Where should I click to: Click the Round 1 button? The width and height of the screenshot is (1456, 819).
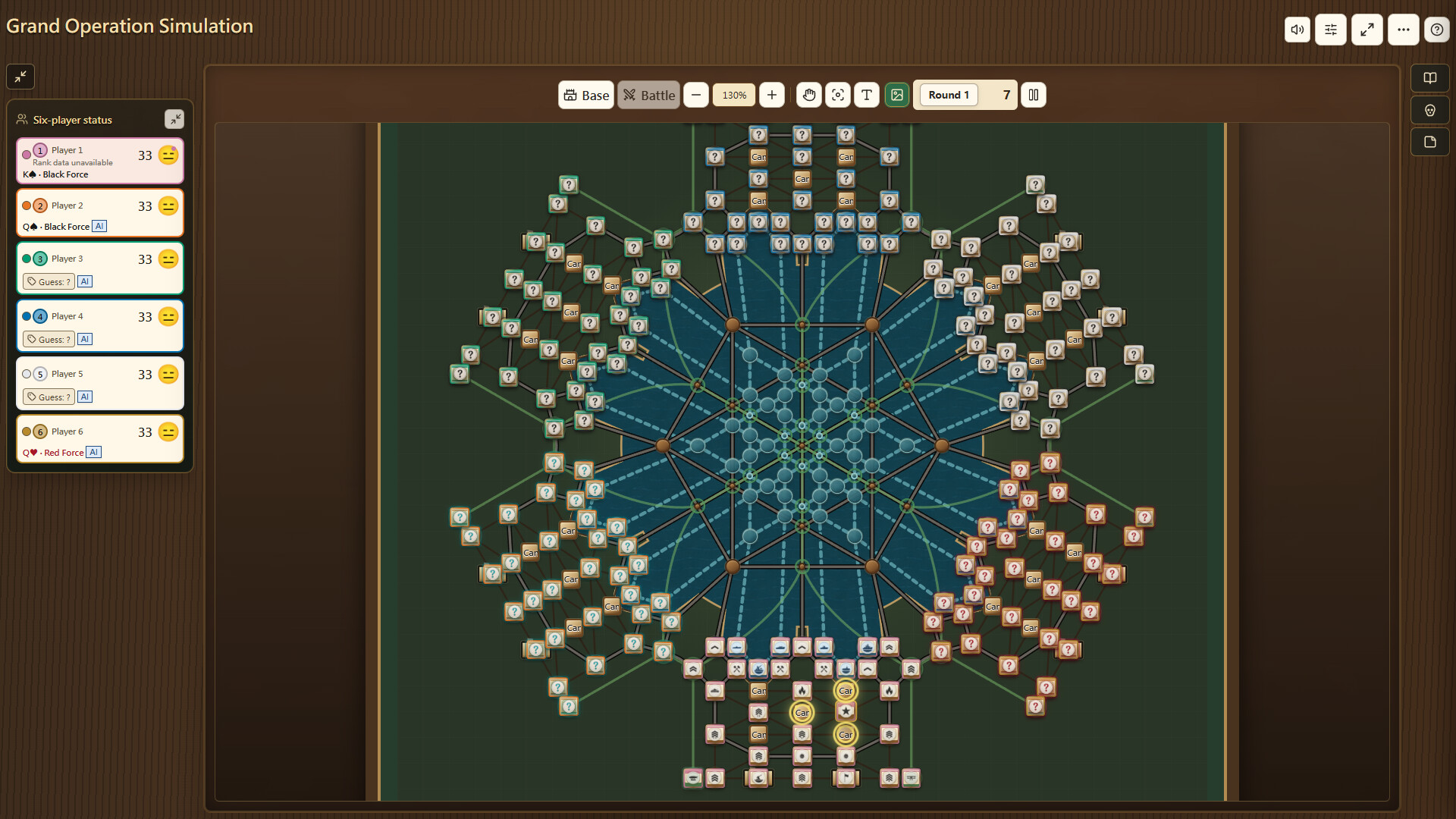click(x=949, y=95)
